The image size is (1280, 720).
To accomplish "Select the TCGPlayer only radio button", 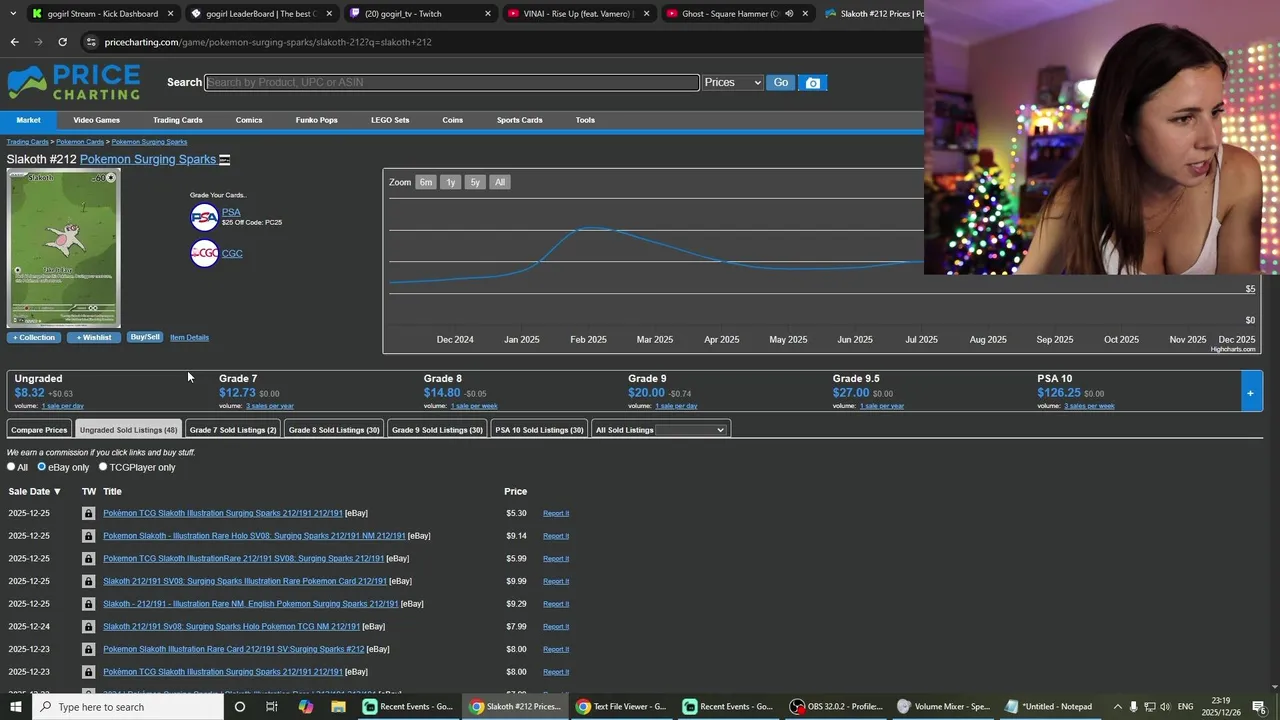I will pos(102,467).
